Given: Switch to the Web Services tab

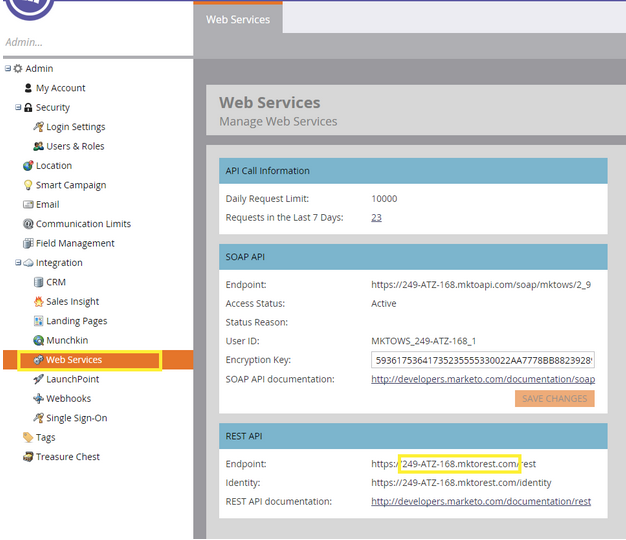Looking at the screenshot, I should click(238, 19).
